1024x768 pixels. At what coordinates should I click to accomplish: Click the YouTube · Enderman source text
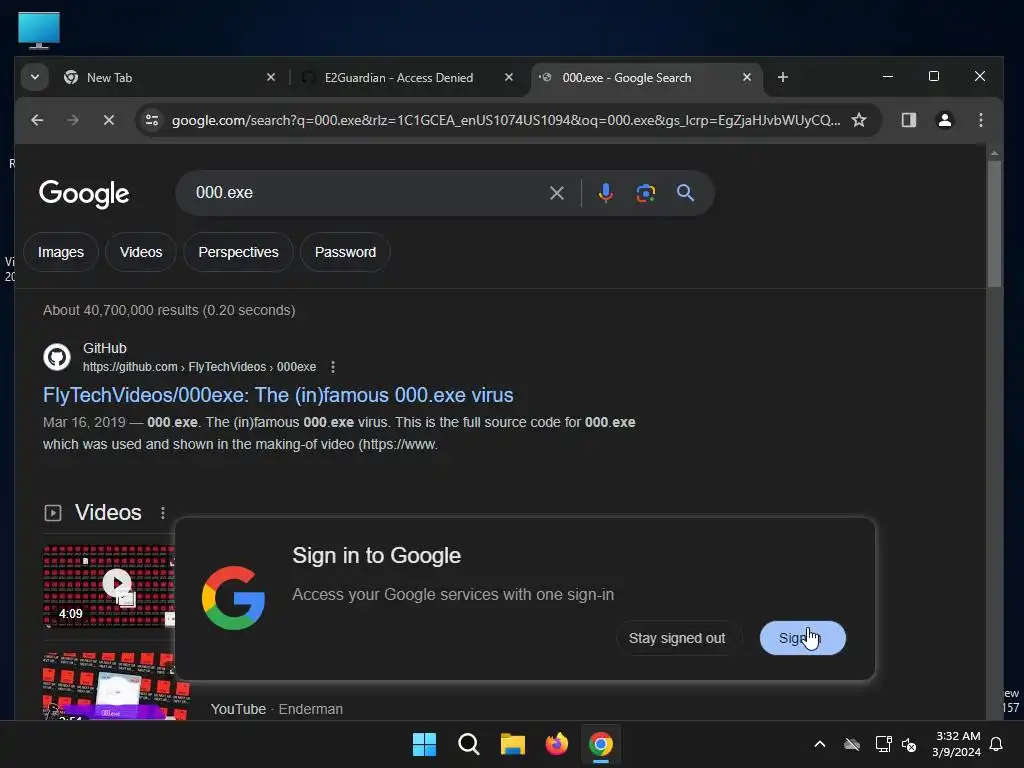coord(277,709)
